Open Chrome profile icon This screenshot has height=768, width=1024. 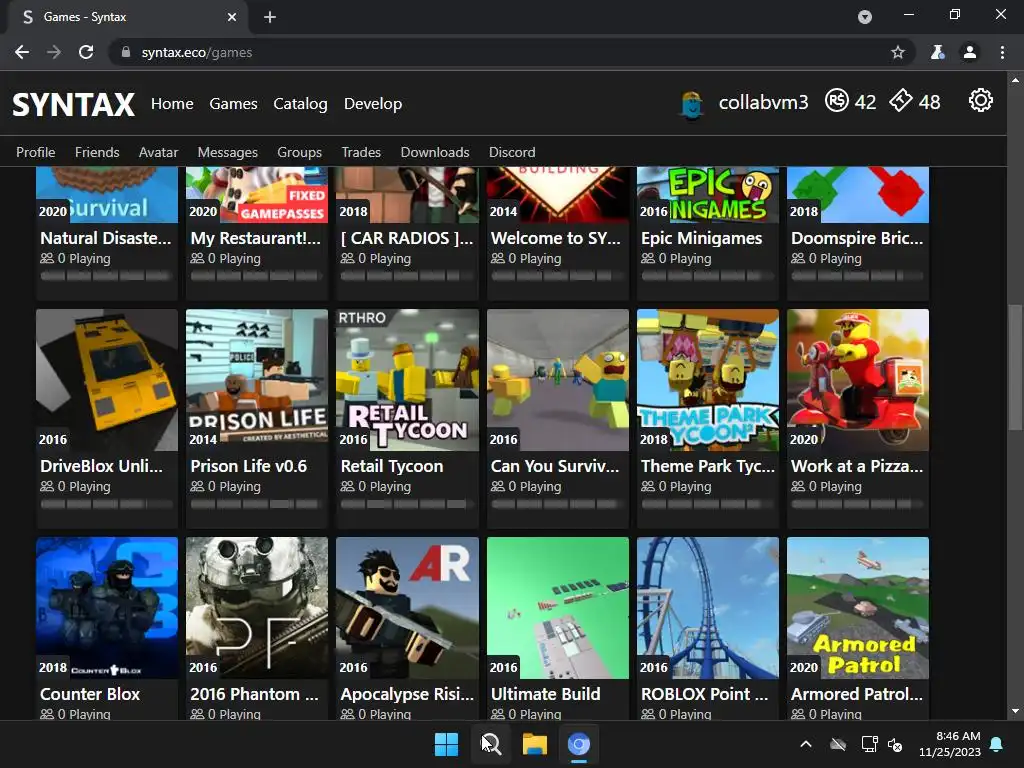[970, 52]
